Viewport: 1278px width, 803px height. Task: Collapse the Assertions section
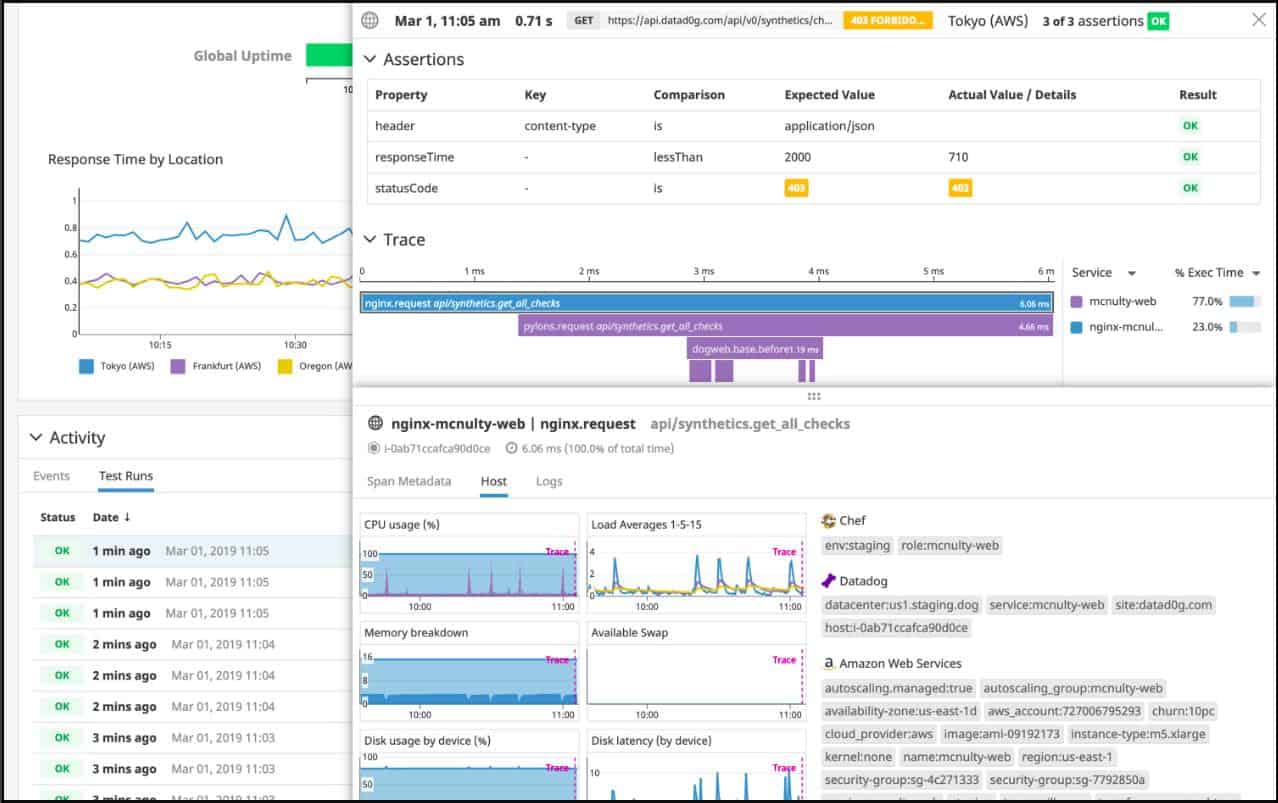point(370,60)
